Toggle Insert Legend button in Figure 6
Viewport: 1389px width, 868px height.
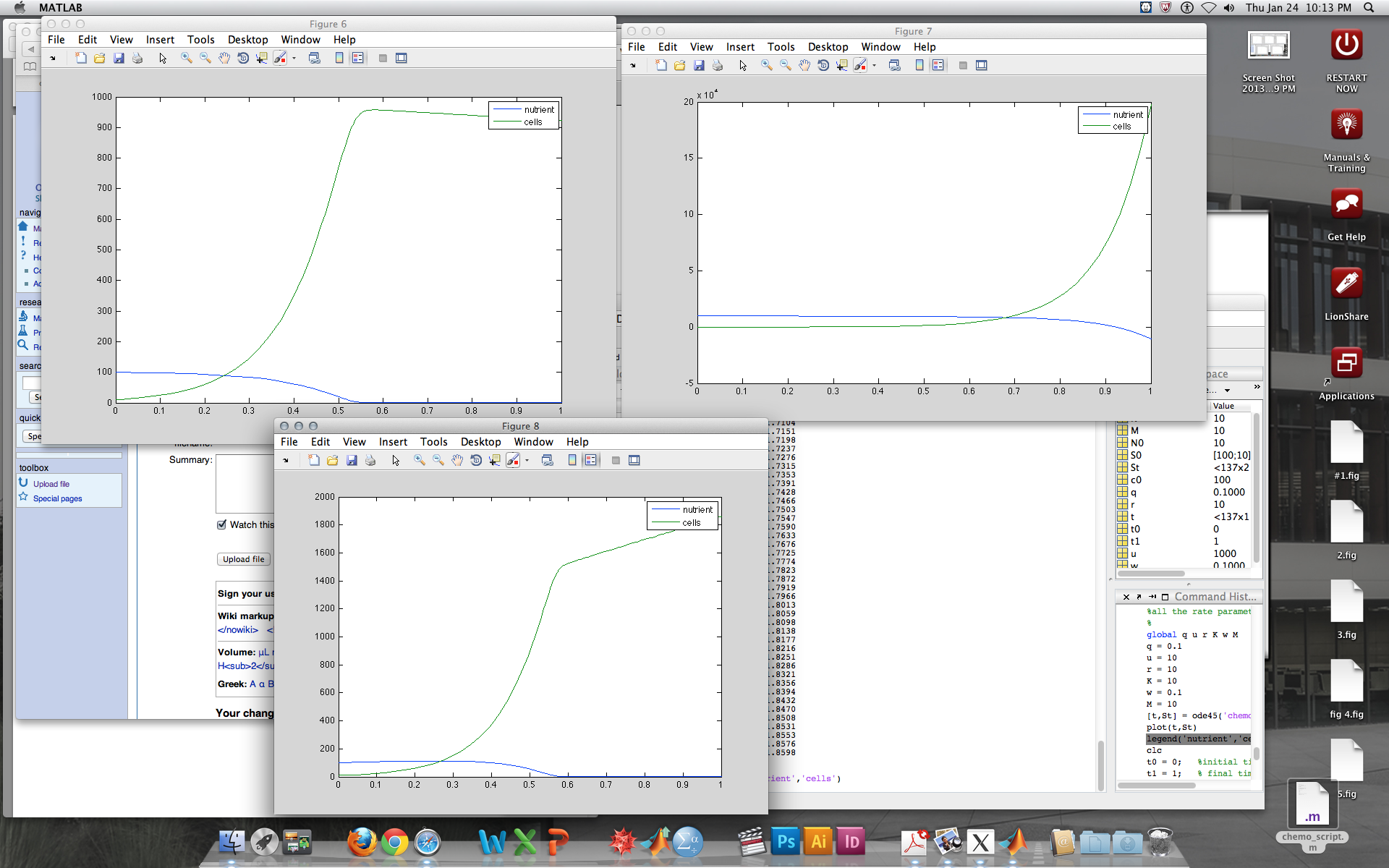pos(357,58)
